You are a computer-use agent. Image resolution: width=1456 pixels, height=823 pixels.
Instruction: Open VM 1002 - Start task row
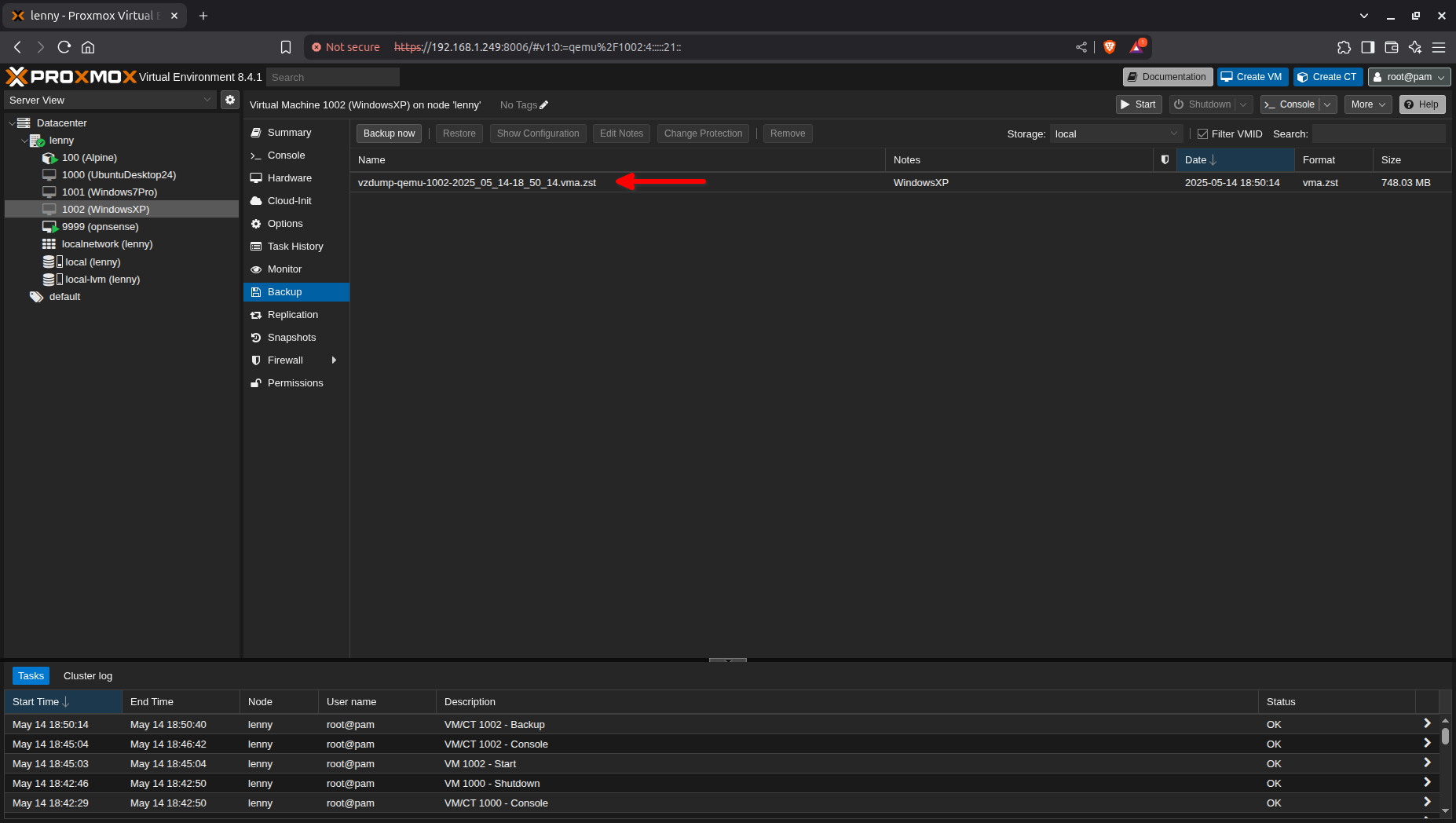click(721, 763)
